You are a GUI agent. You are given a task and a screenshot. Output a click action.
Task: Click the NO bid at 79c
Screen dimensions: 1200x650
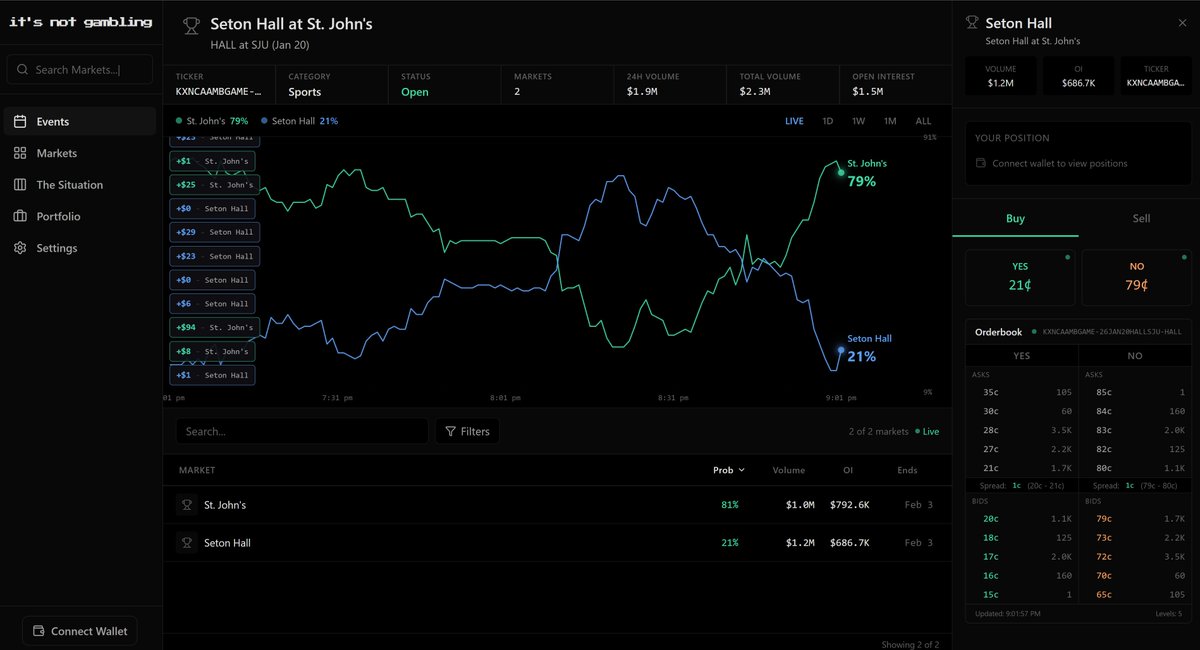(1136, 519)
